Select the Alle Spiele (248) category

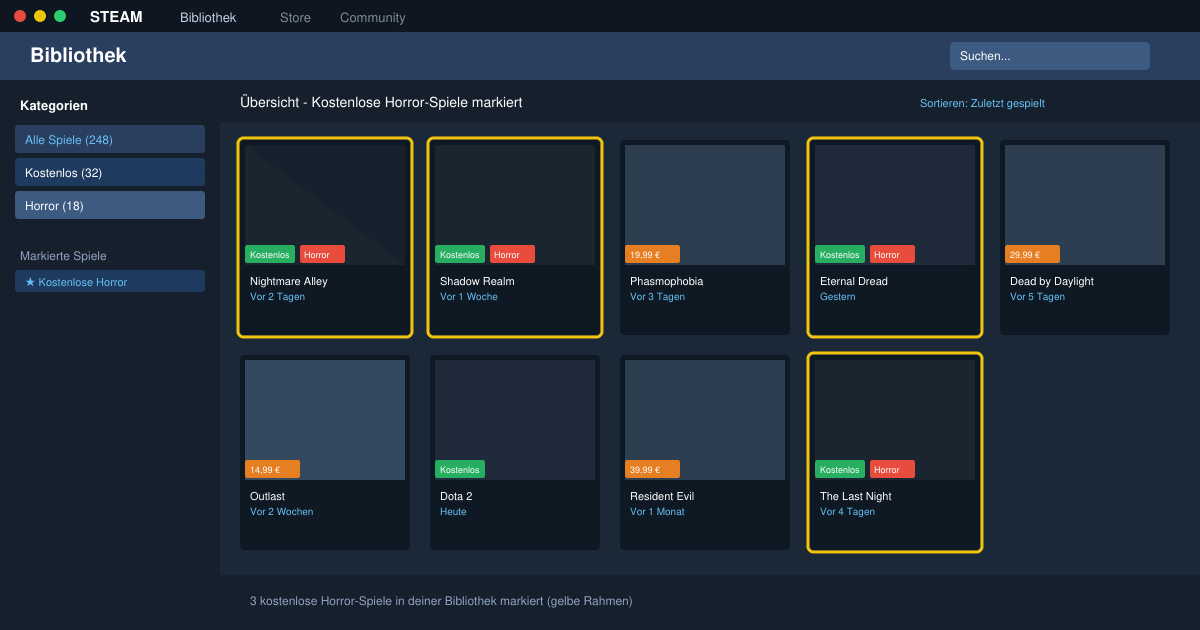110,139
